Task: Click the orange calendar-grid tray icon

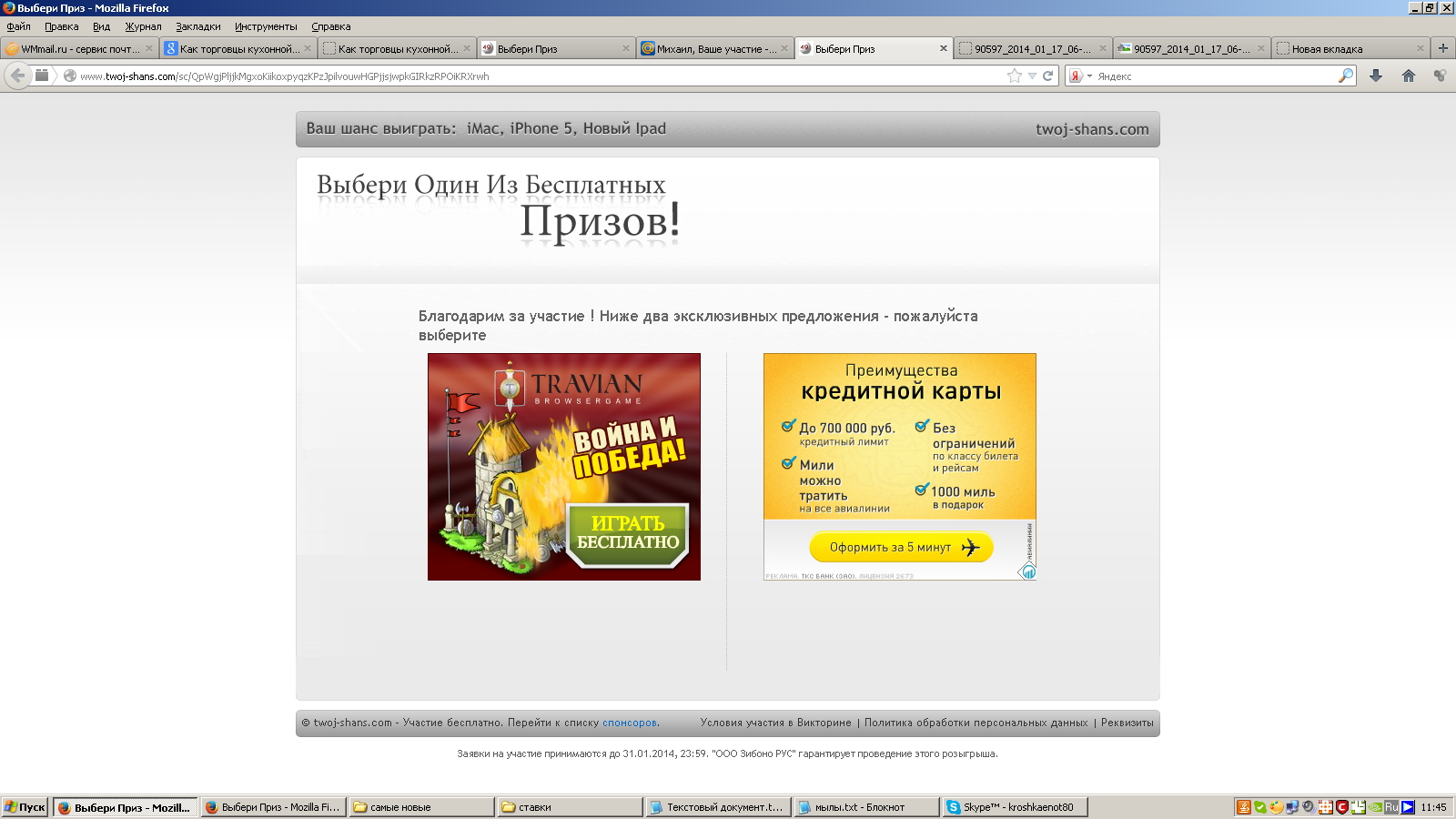Action: point(1326,807)
